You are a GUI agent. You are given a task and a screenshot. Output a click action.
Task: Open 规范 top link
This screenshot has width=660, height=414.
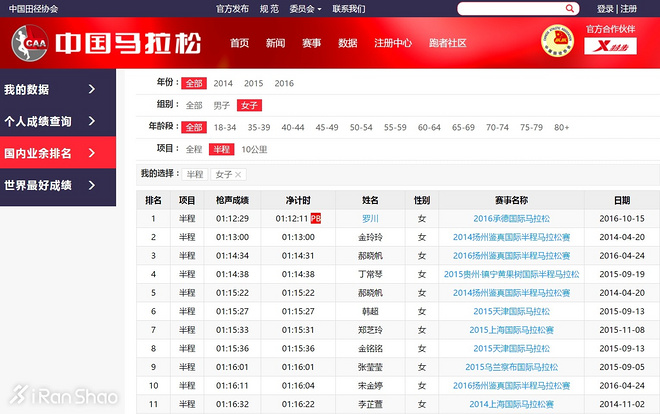[269, 9]
